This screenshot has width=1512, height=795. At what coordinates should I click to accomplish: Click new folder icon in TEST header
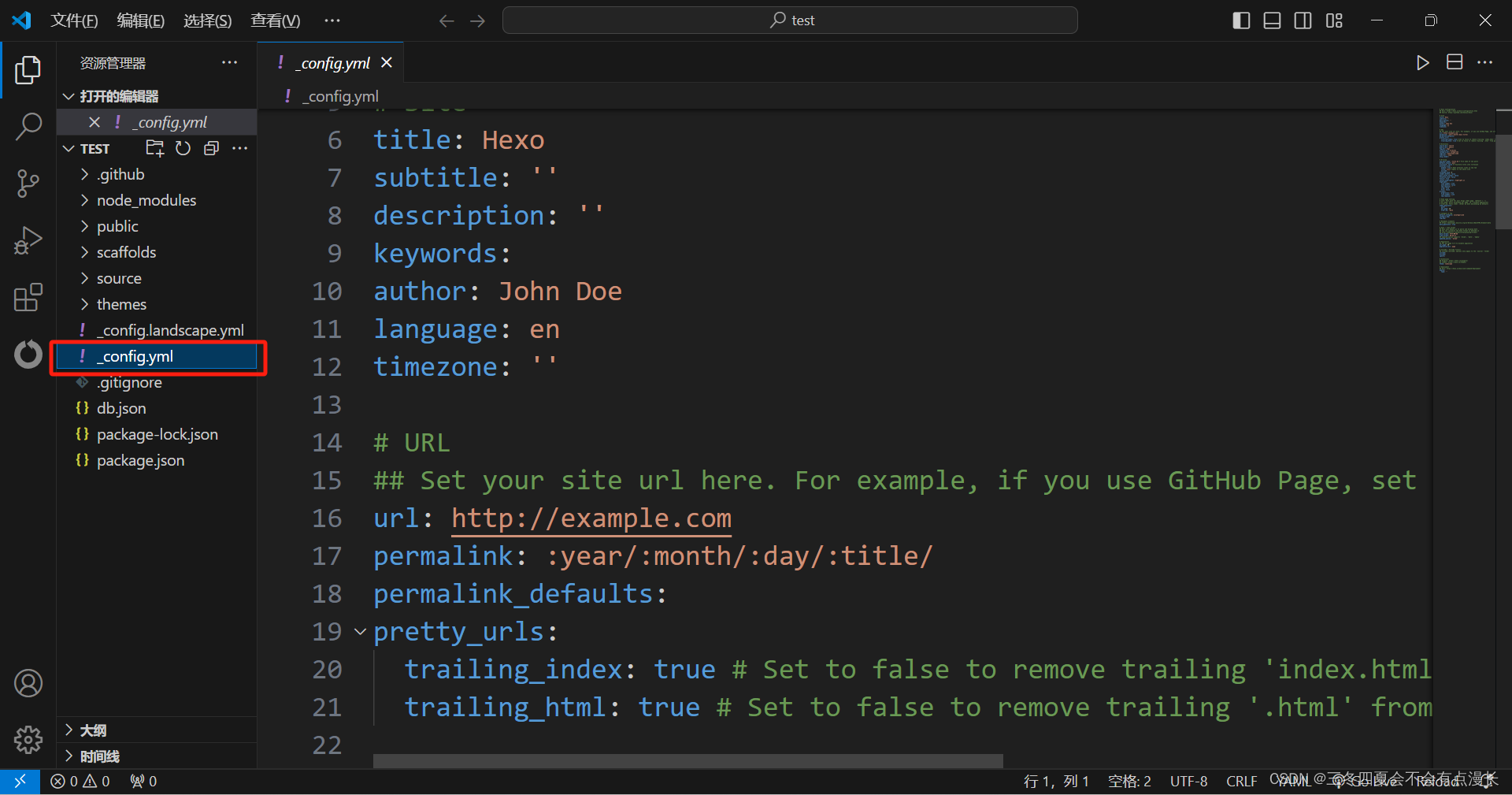[x=155, y=148]
